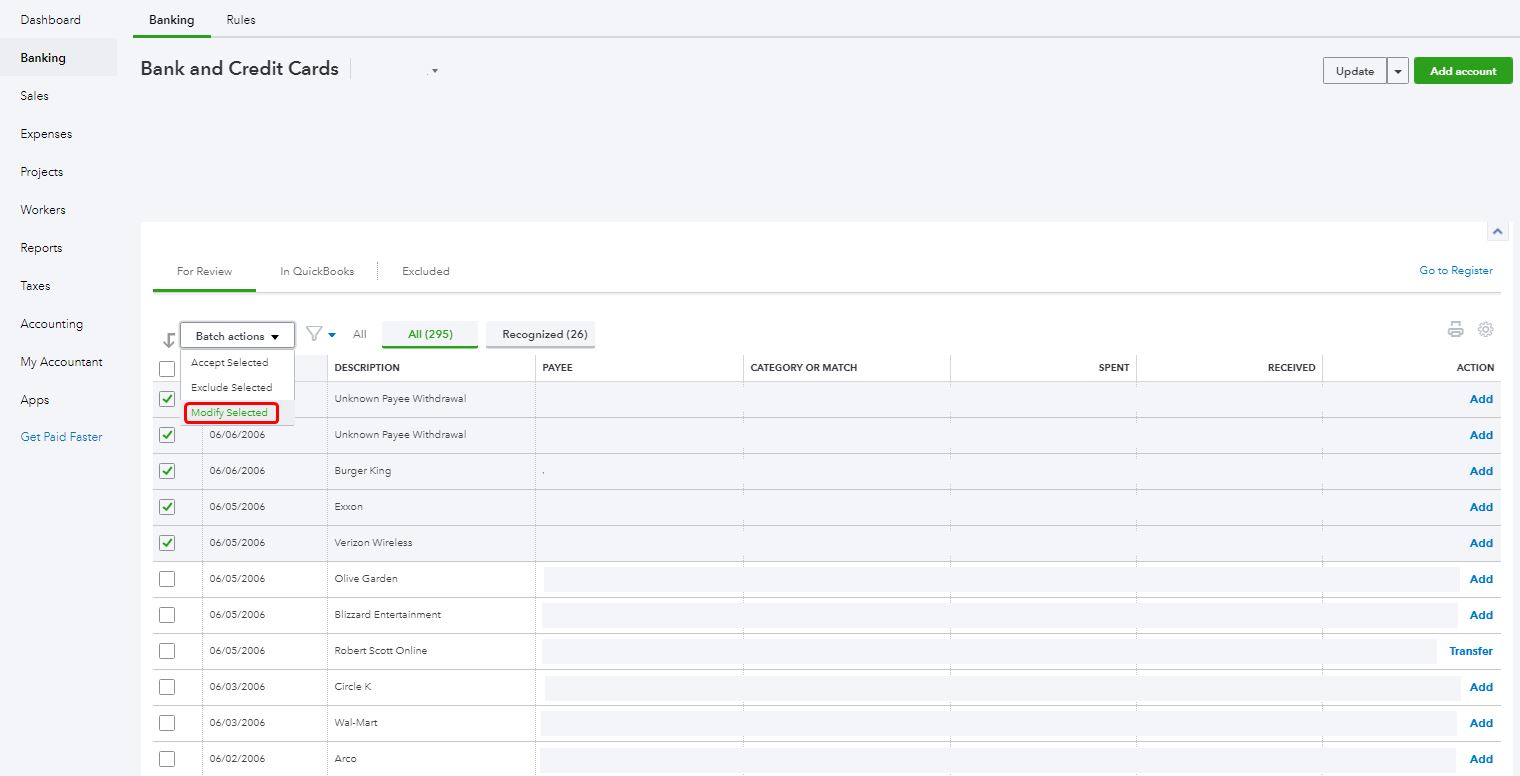Check the Wal-Mart row checkbox
The width and height of the screenshot is (1520, 776).
coord(167,723)
